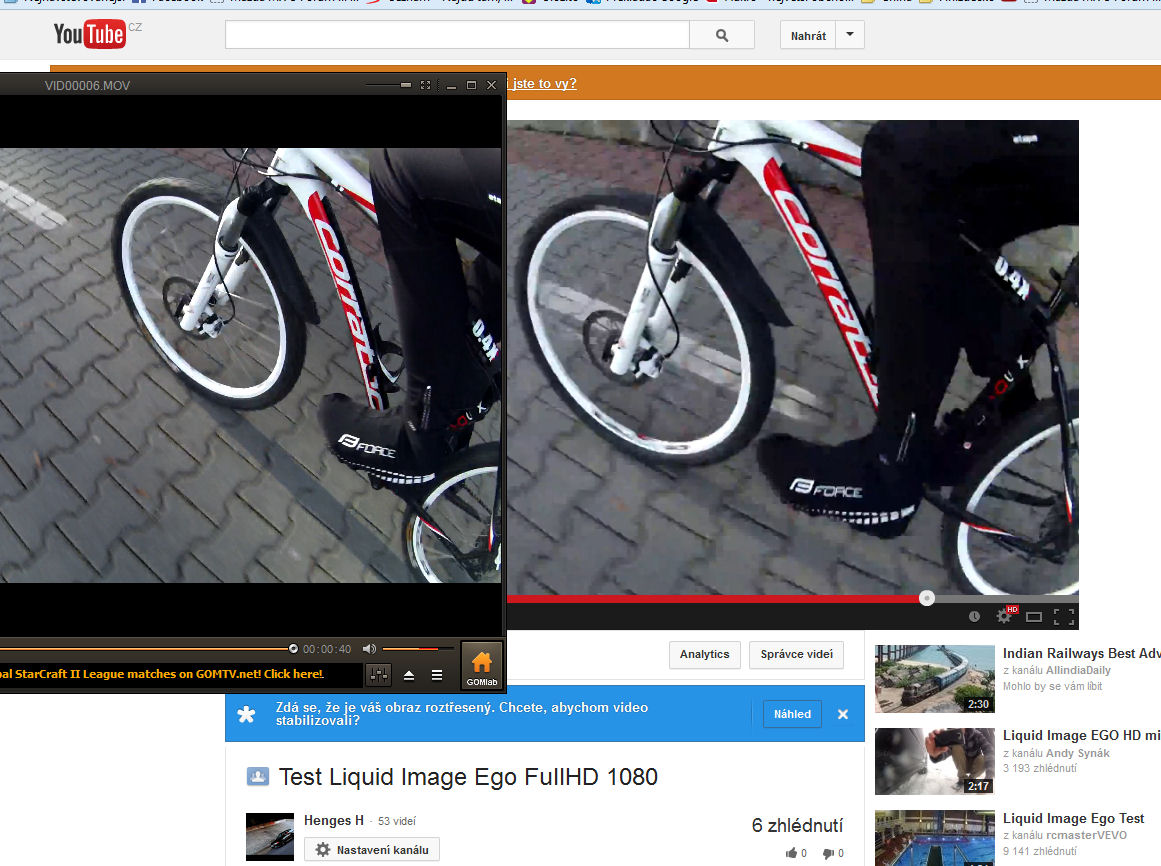Open Nastavení kanálu channel settings
The height and width of the screenshot is (866, 1161).
pos(372,850)
